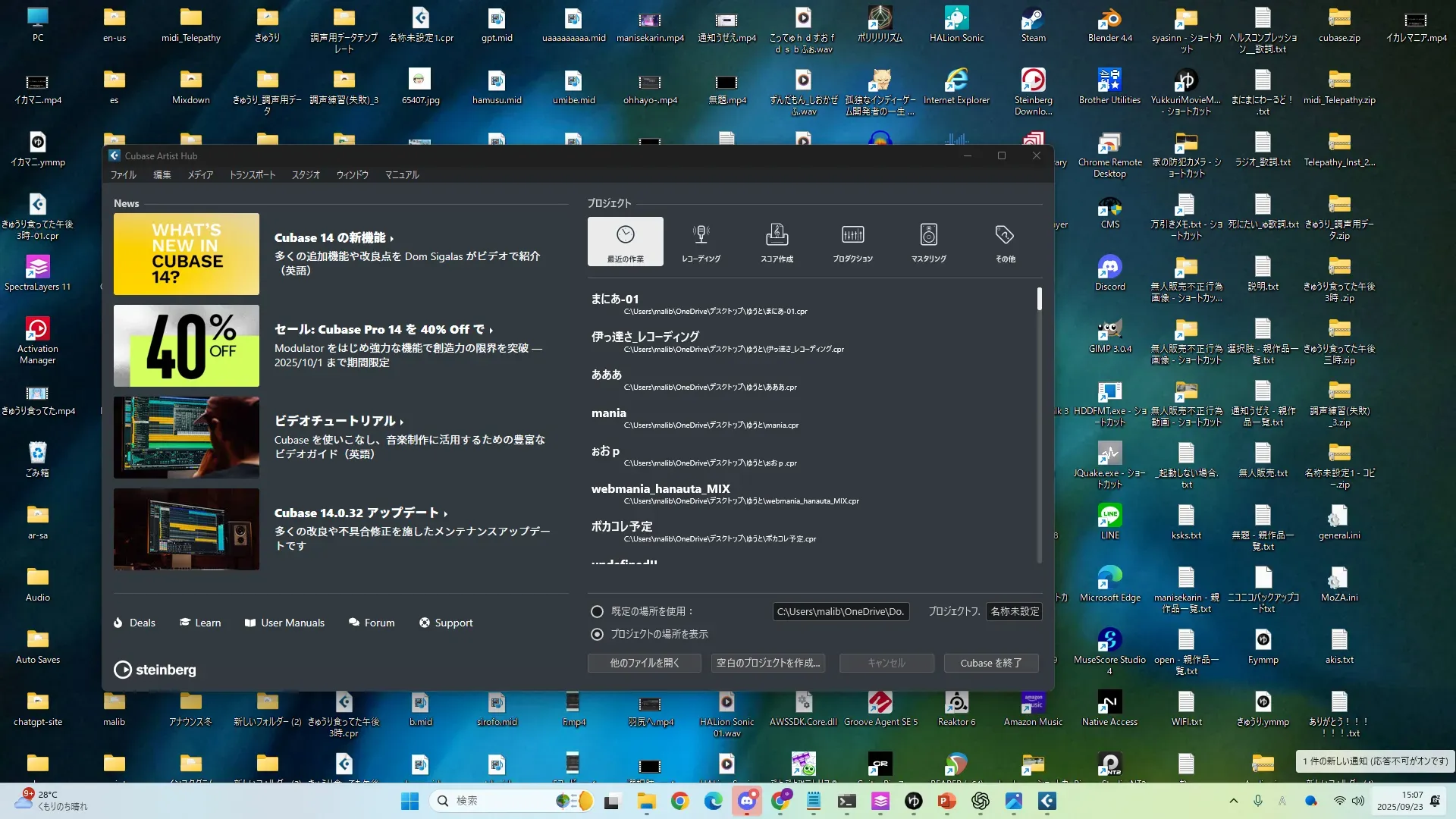
Task: Expand the Video Tutorials news headline arrow
Action: click(x=401, y=422)
